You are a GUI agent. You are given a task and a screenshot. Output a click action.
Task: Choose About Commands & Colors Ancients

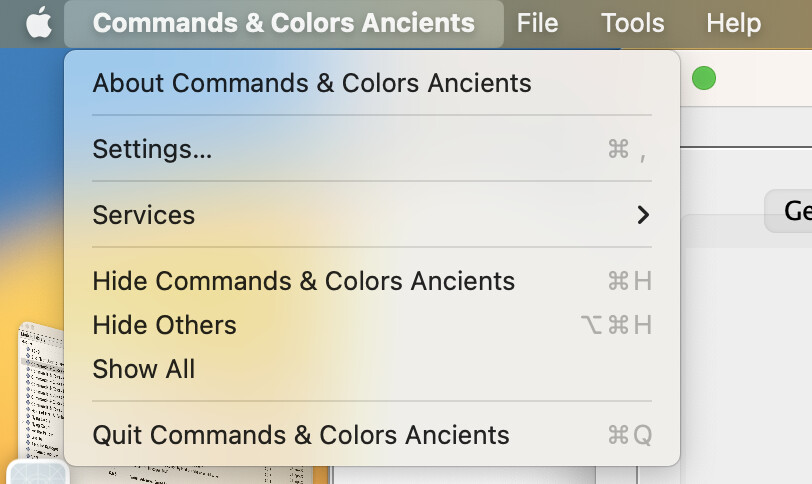coord(372,83)
